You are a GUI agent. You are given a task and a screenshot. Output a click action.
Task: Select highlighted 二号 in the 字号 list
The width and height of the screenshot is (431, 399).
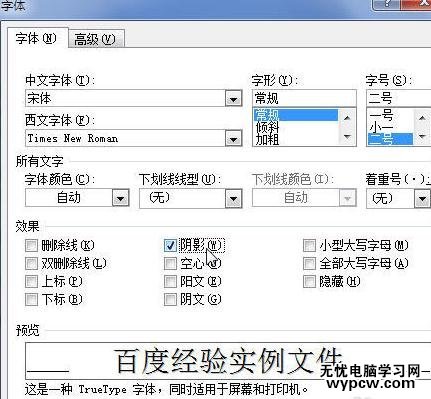point(390,139)
